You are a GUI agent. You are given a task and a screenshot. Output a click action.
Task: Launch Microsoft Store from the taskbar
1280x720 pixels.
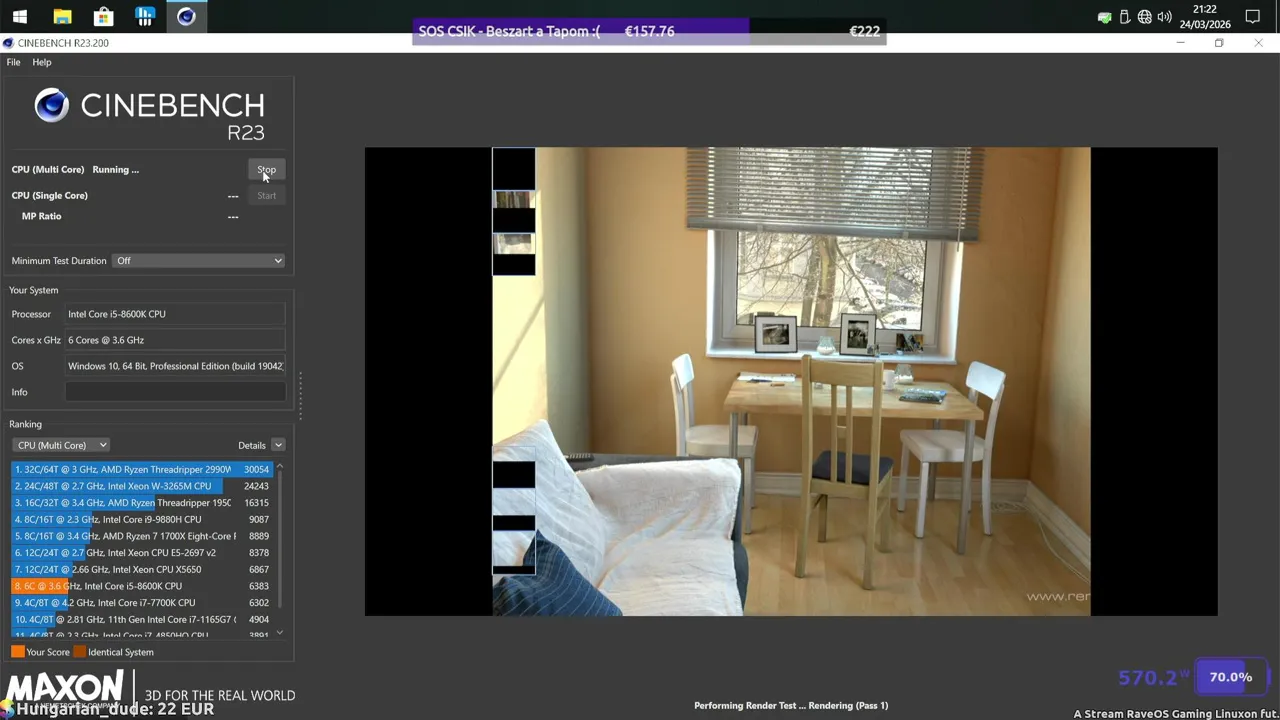pyautogui.click(x=103, y=16)
